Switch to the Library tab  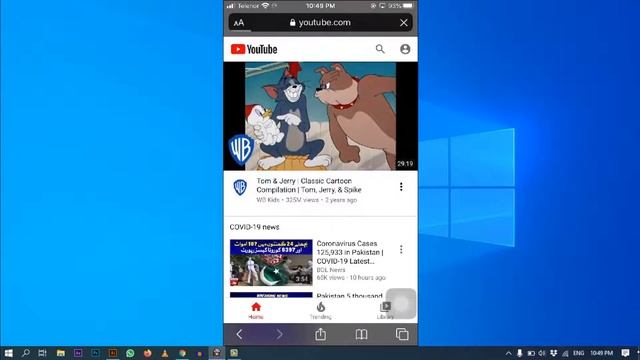pos(385,311)
